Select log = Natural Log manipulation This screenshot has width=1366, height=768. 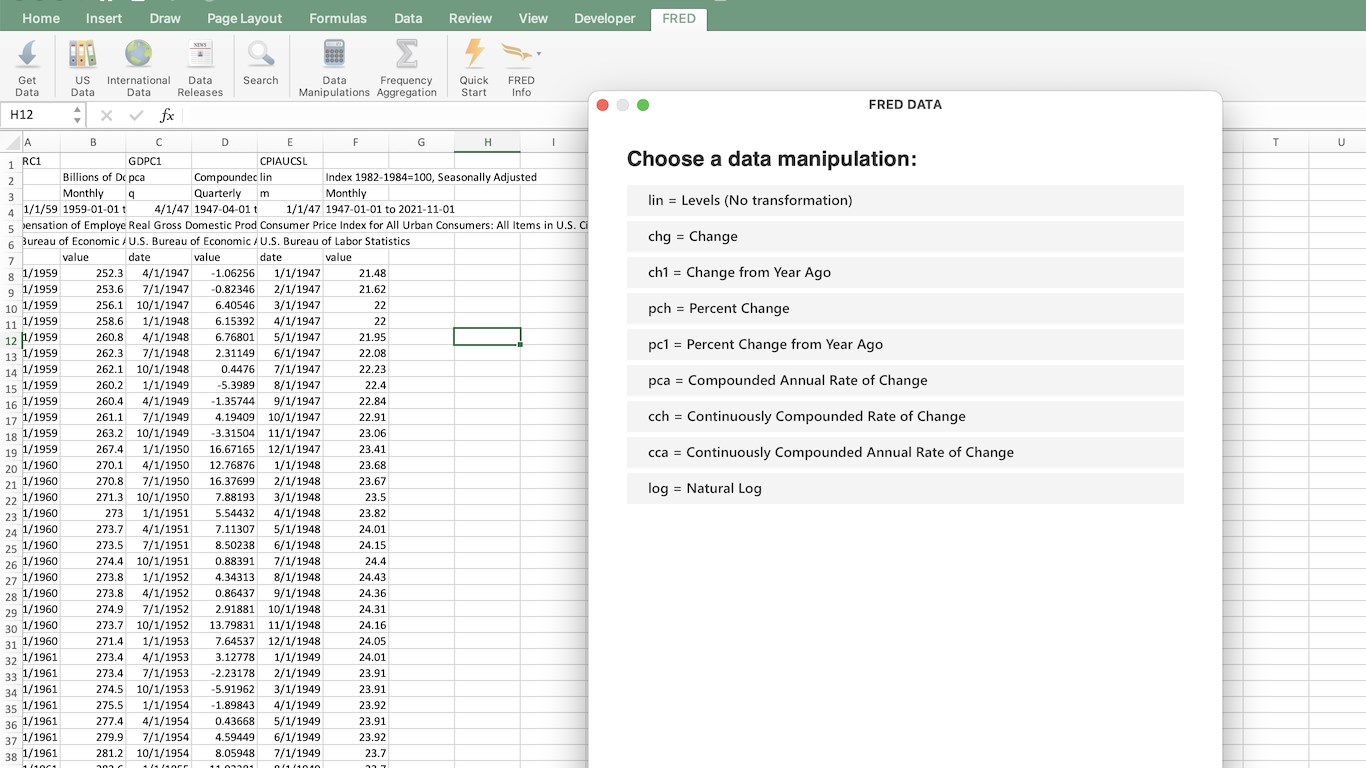pyautogui.click(x=905, y=488)
